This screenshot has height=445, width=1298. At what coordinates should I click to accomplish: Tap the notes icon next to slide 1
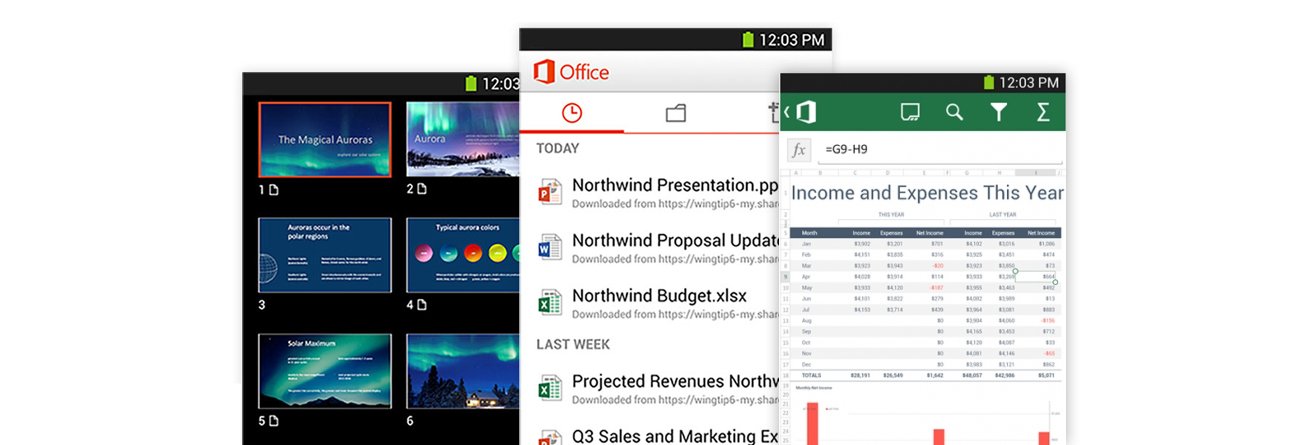point(275,189)
